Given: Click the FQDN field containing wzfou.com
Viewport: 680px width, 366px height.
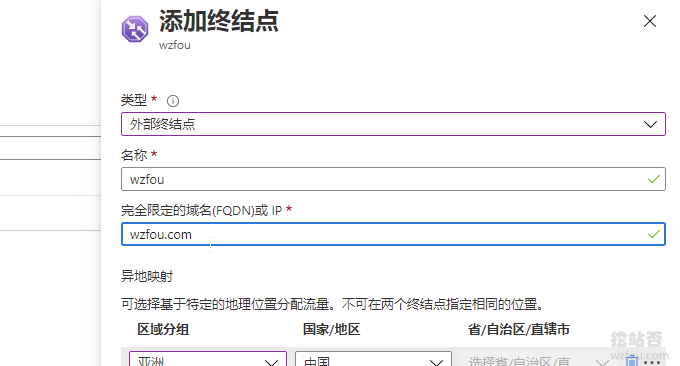Looking at the screenshot, I should 393,234.
